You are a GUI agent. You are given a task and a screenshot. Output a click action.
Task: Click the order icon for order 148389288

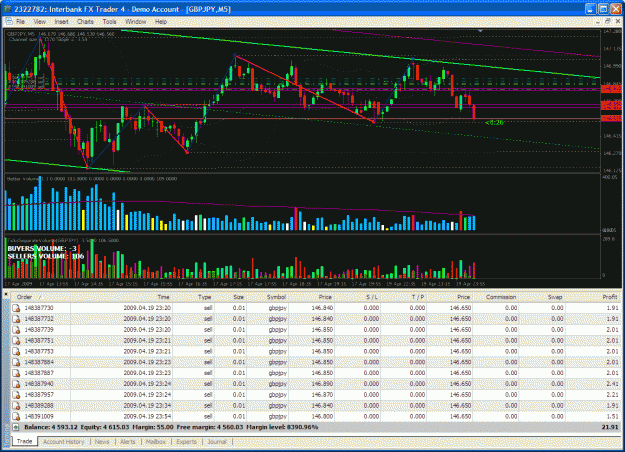click(16, 405)
